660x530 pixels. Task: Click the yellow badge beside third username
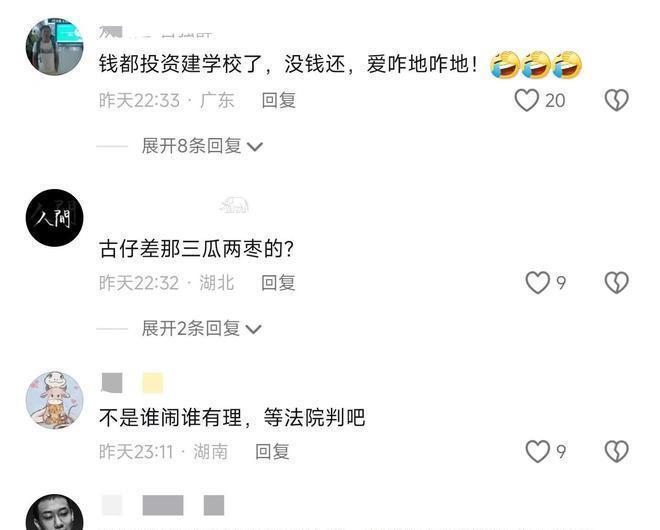point(153,383)
